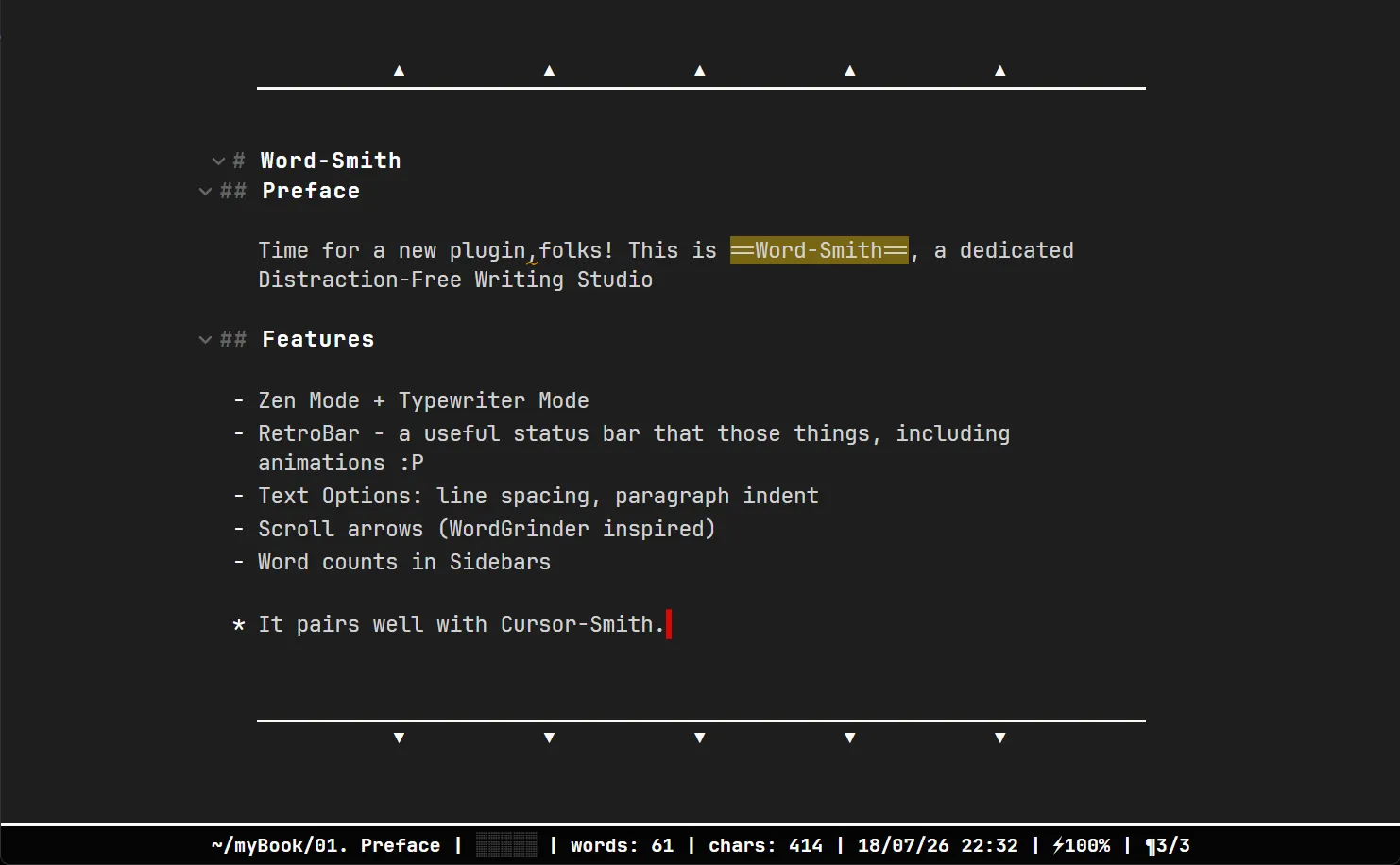The width and height of the screenshot is (1400, 865).
Task: Click the animated progress block in status bar
Action: pyautogui.click(x=506, y=844)
